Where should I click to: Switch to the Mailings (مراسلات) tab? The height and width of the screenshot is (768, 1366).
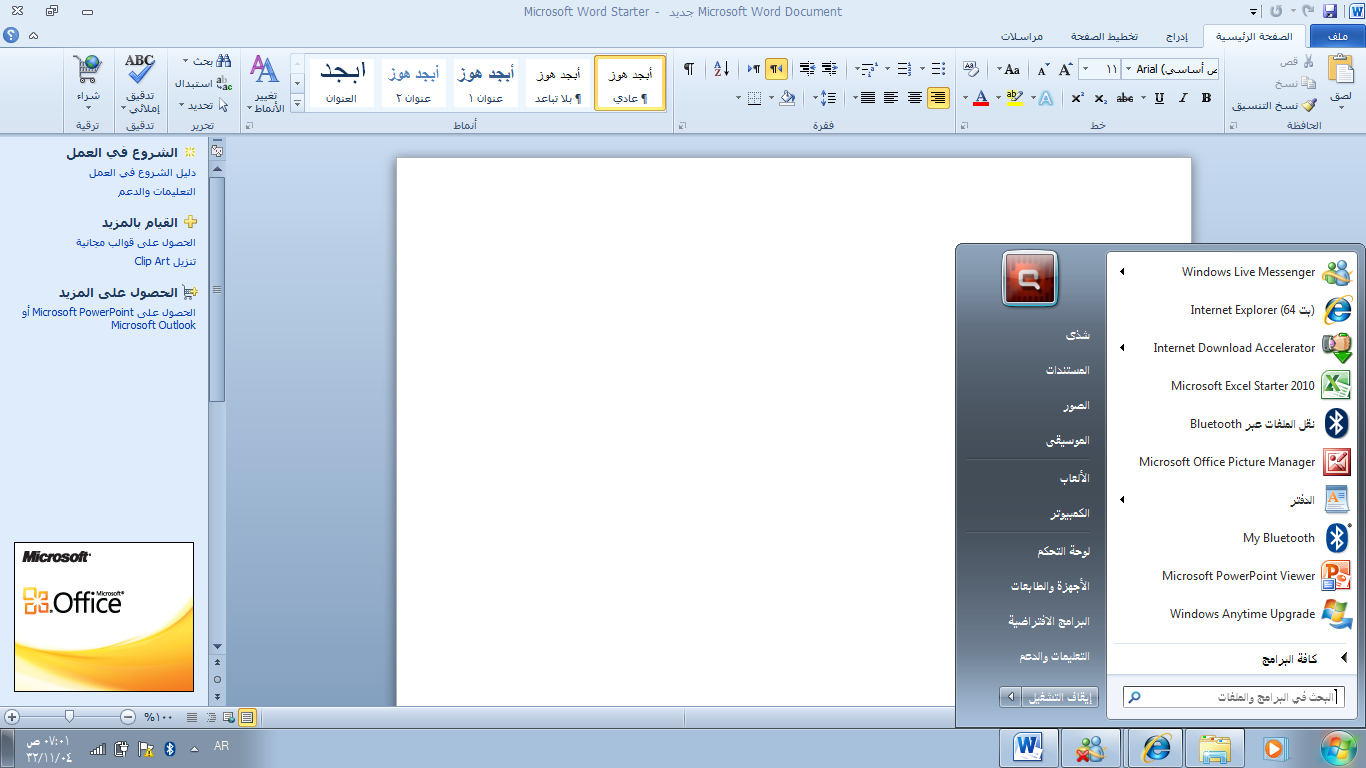1023,36
